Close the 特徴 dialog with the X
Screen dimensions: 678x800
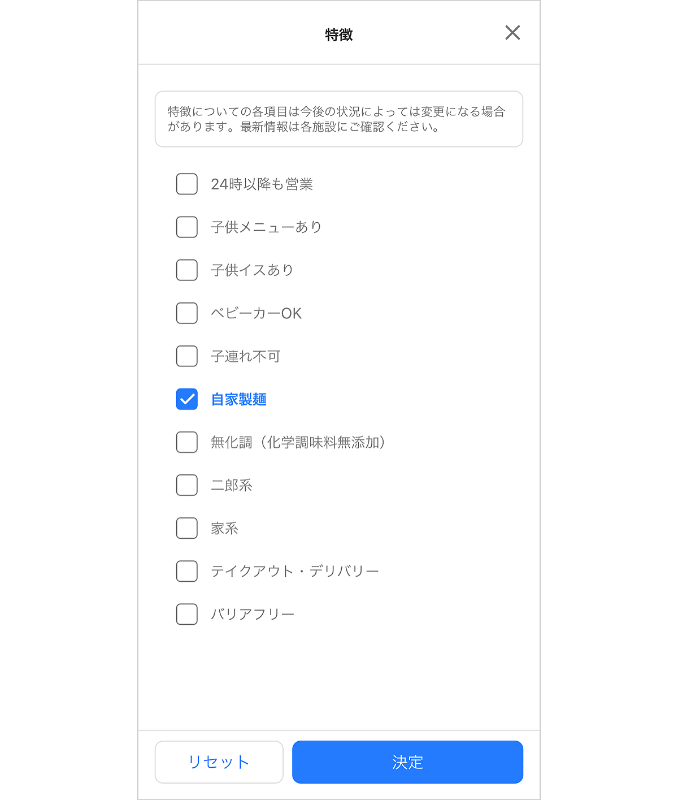pos(512,32)
